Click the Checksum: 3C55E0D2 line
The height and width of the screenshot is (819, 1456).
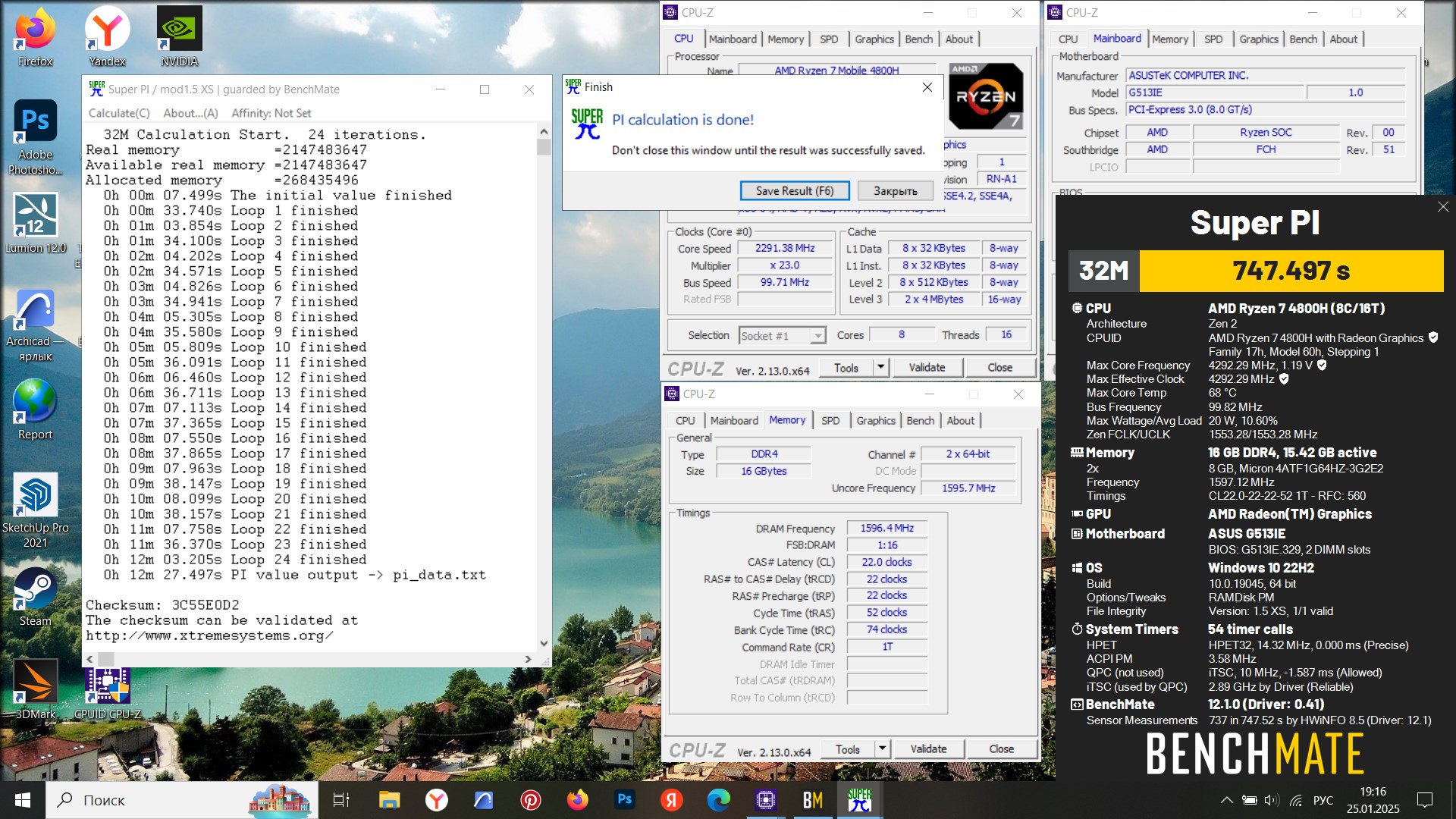[x=162, y=605]
